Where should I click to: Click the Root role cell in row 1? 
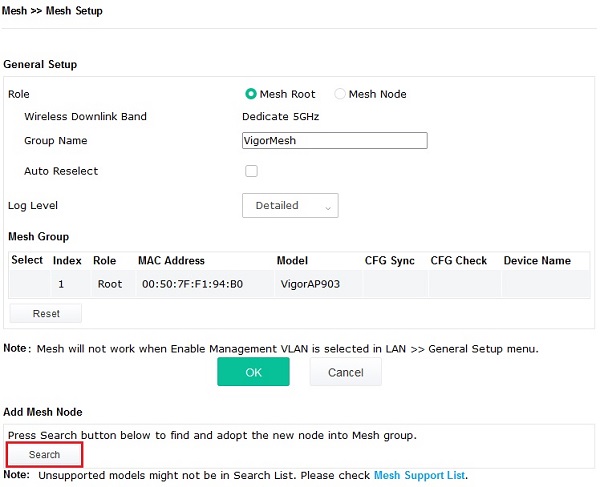pyautogui.click(x=110, y=284)
